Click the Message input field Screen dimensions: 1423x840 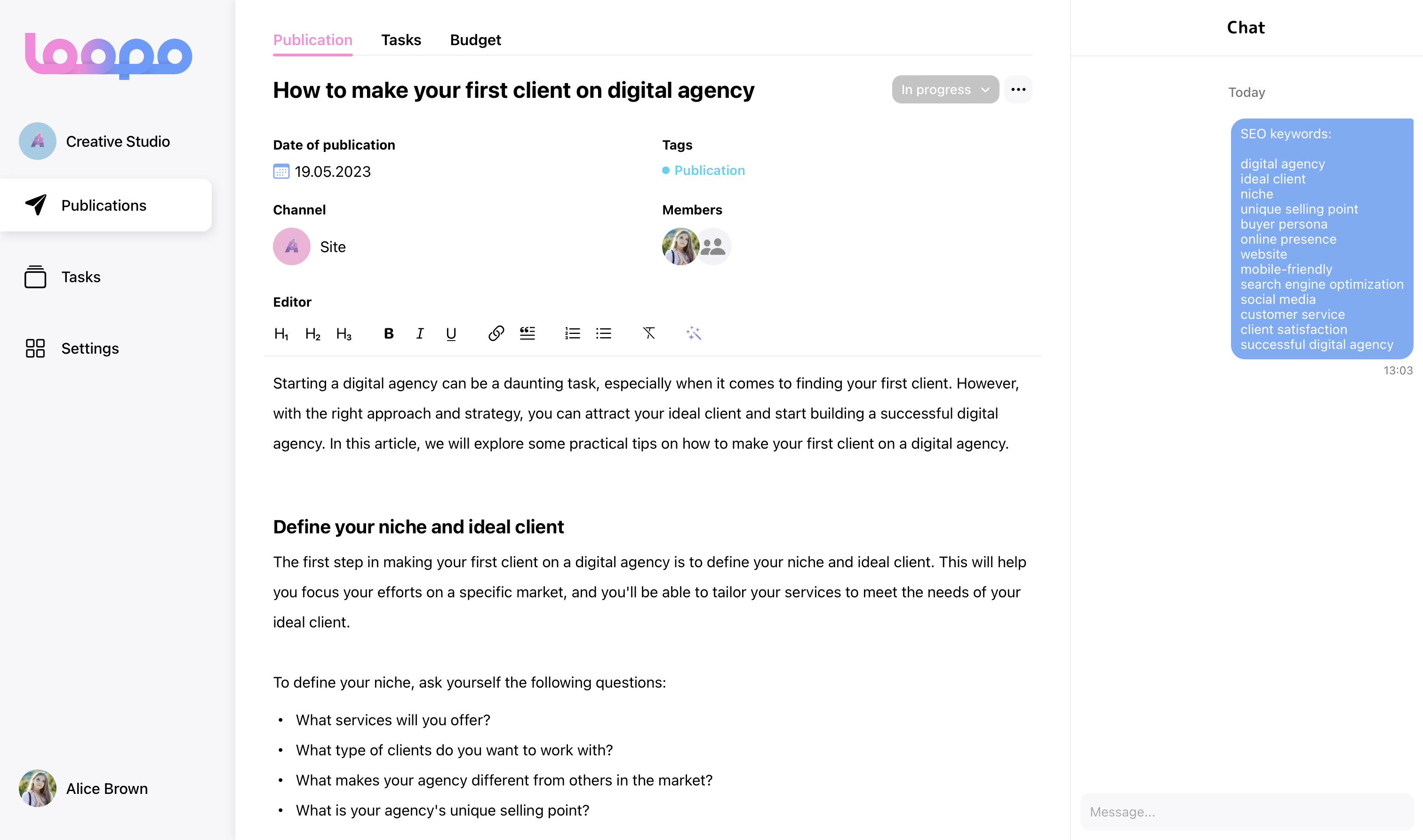click(x=1246, y=812)
